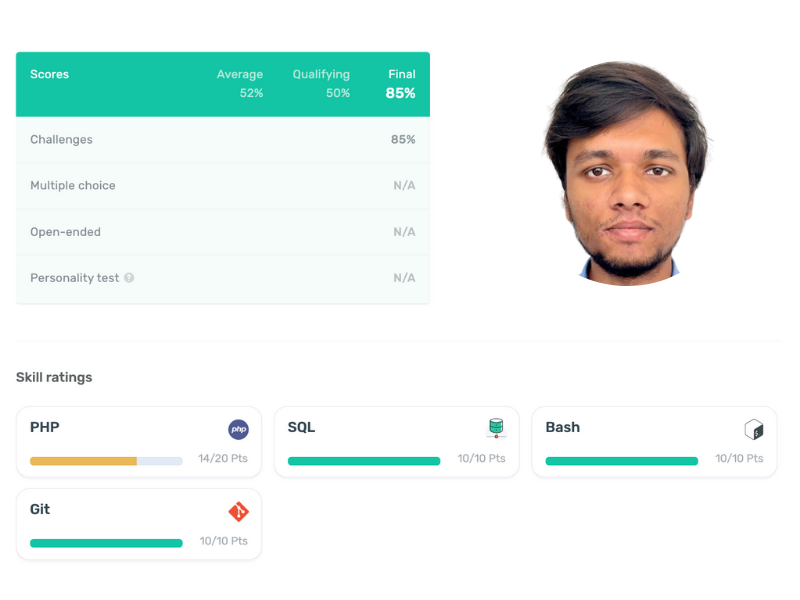
Task: Click the Skill ratings heading
Action: click(x=54, y=378)
